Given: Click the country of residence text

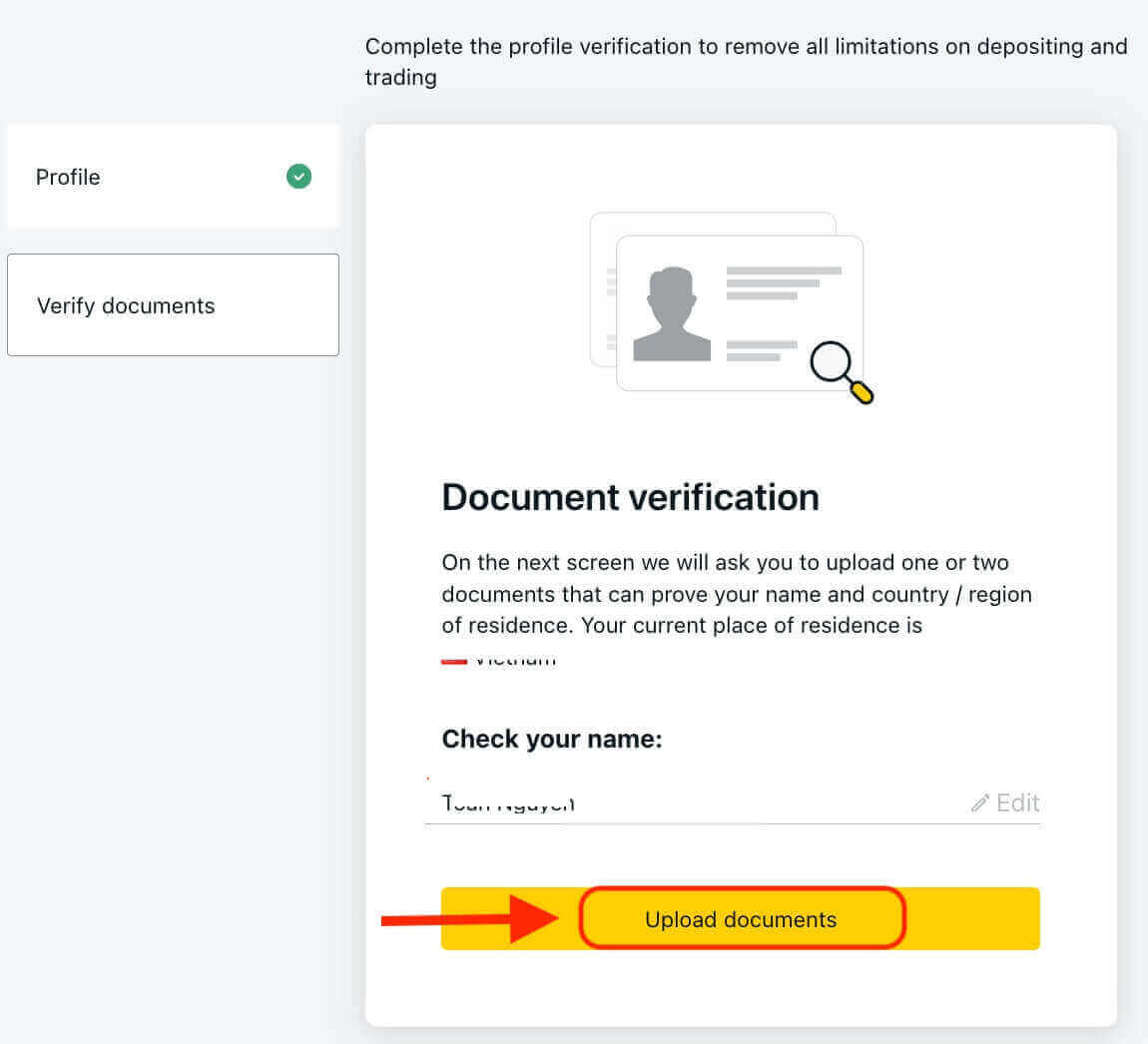Looking at the screenshot, I should pos(514,660).
